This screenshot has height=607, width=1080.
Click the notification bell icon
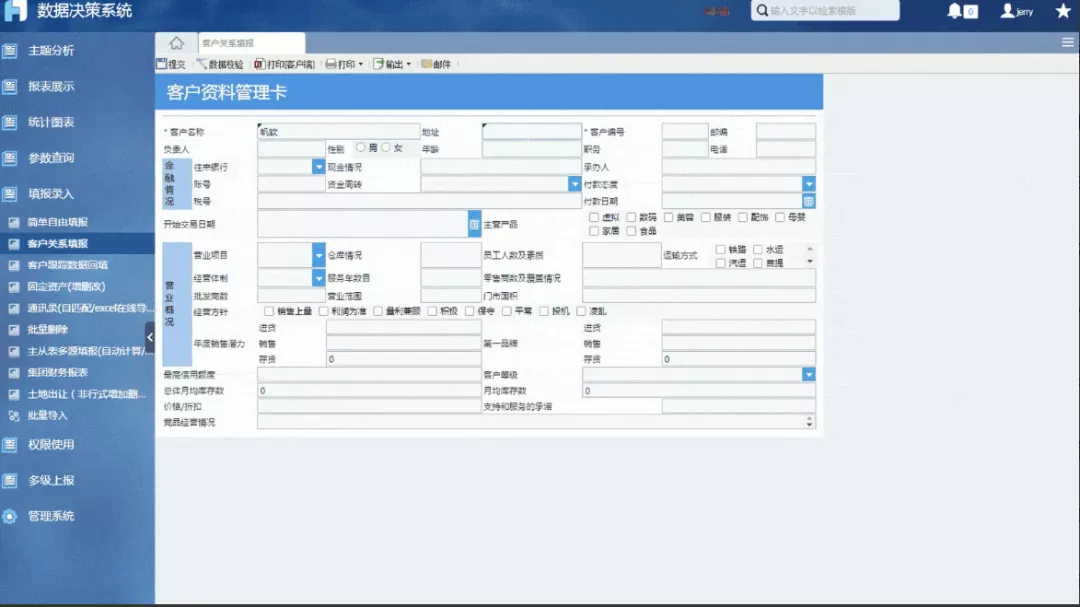click(x=954, y=11)
